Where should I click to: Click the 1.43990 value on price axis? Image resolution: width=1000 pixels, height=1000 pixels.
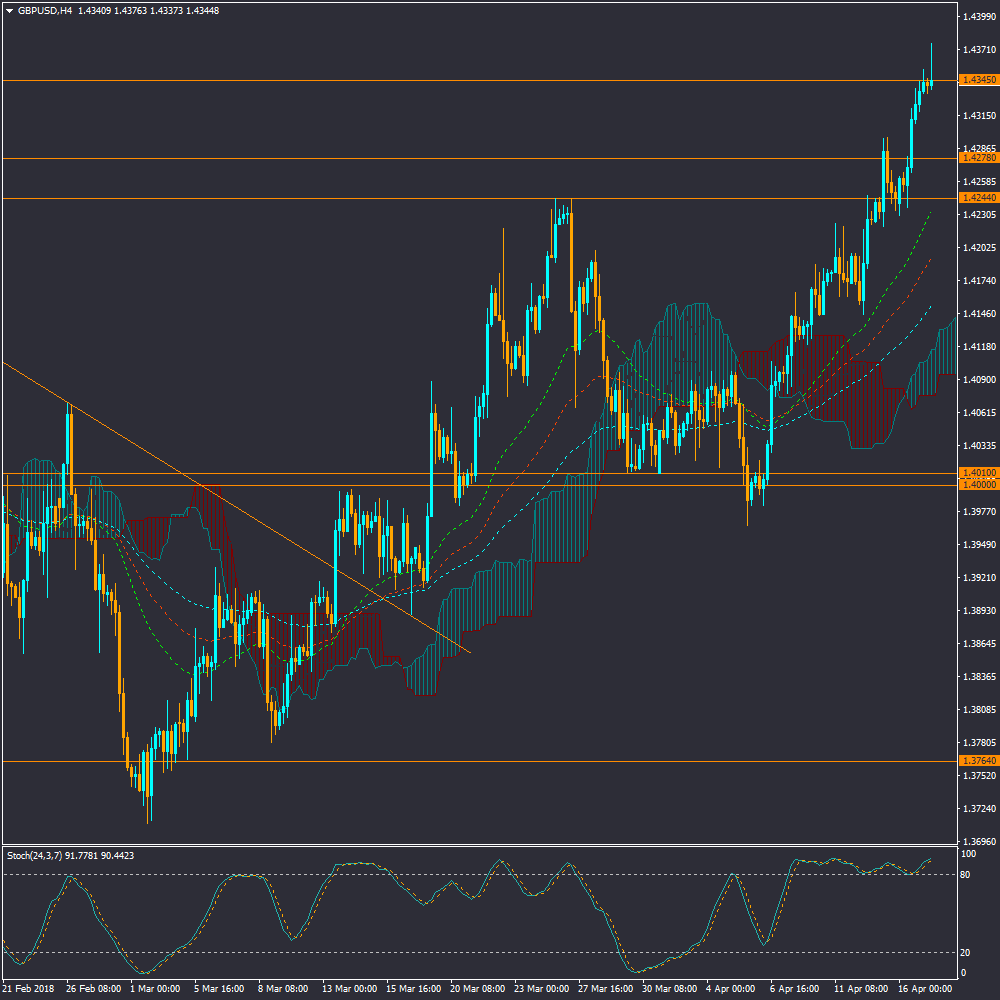[x=977, y=17]
